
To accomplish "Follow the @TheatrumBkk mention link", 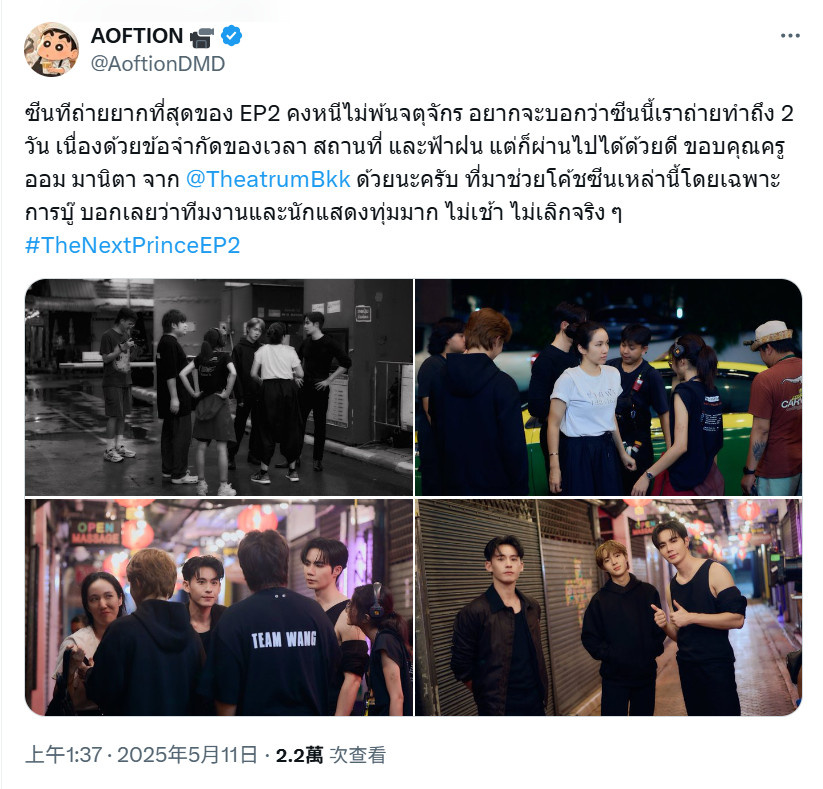I will [x=268, y=180].
